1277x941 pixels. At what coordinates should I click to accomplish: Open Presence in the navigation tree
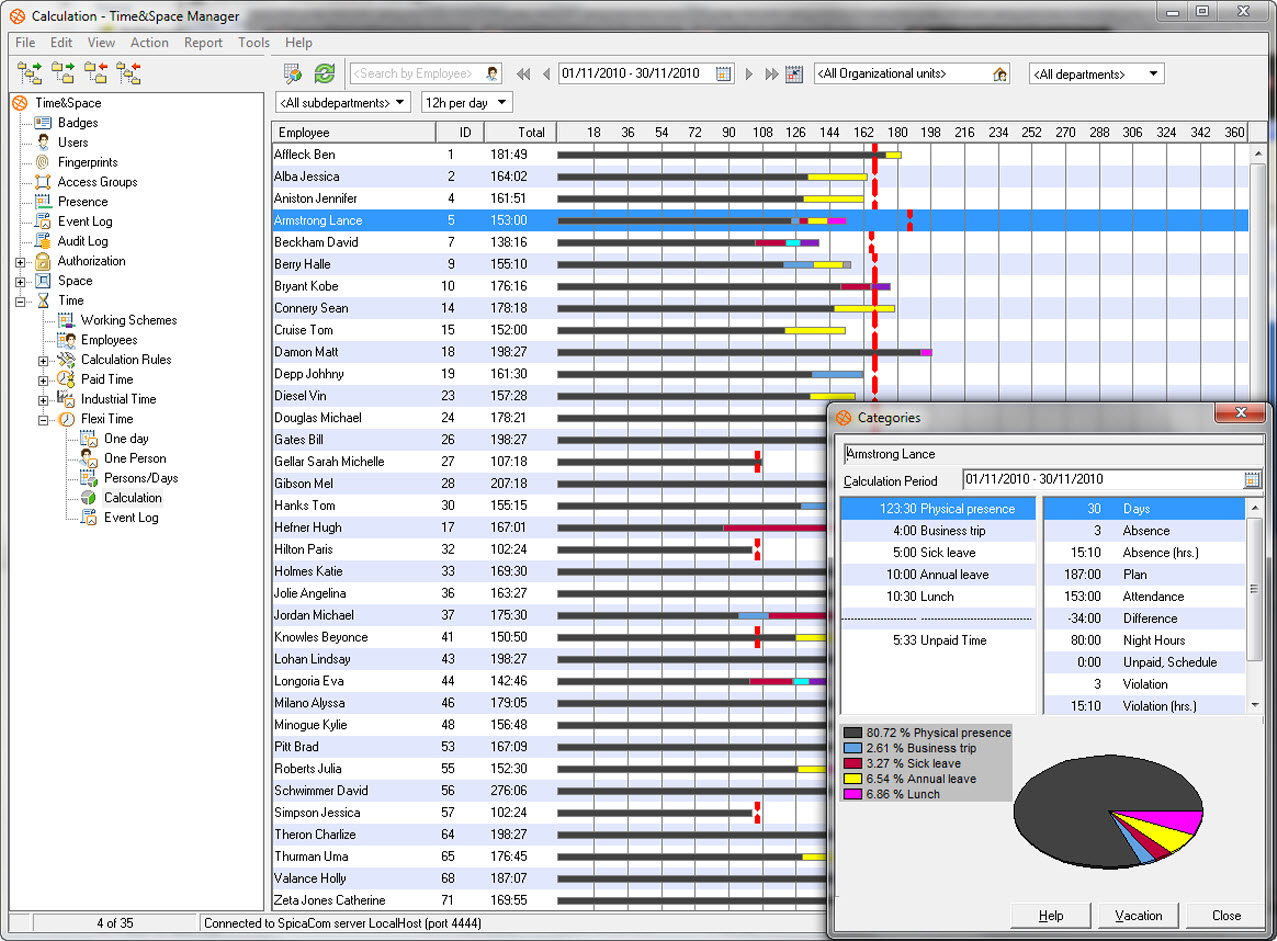83,202
